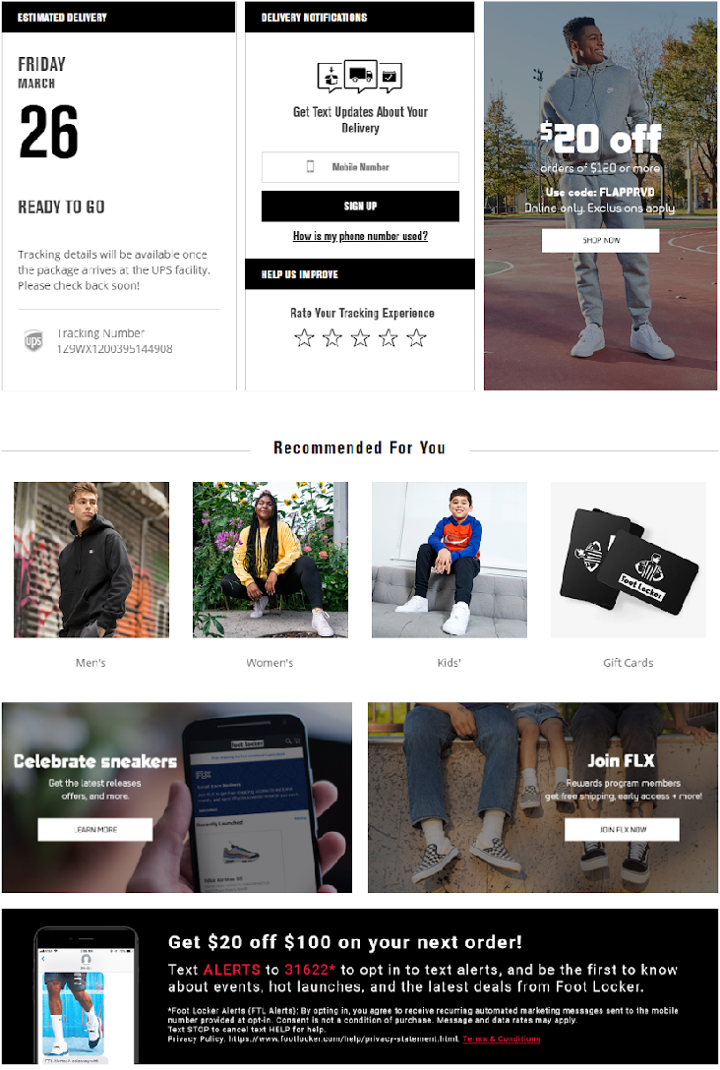
Task: Give a four-star tracking rating
Action: (x=388, y=338)
